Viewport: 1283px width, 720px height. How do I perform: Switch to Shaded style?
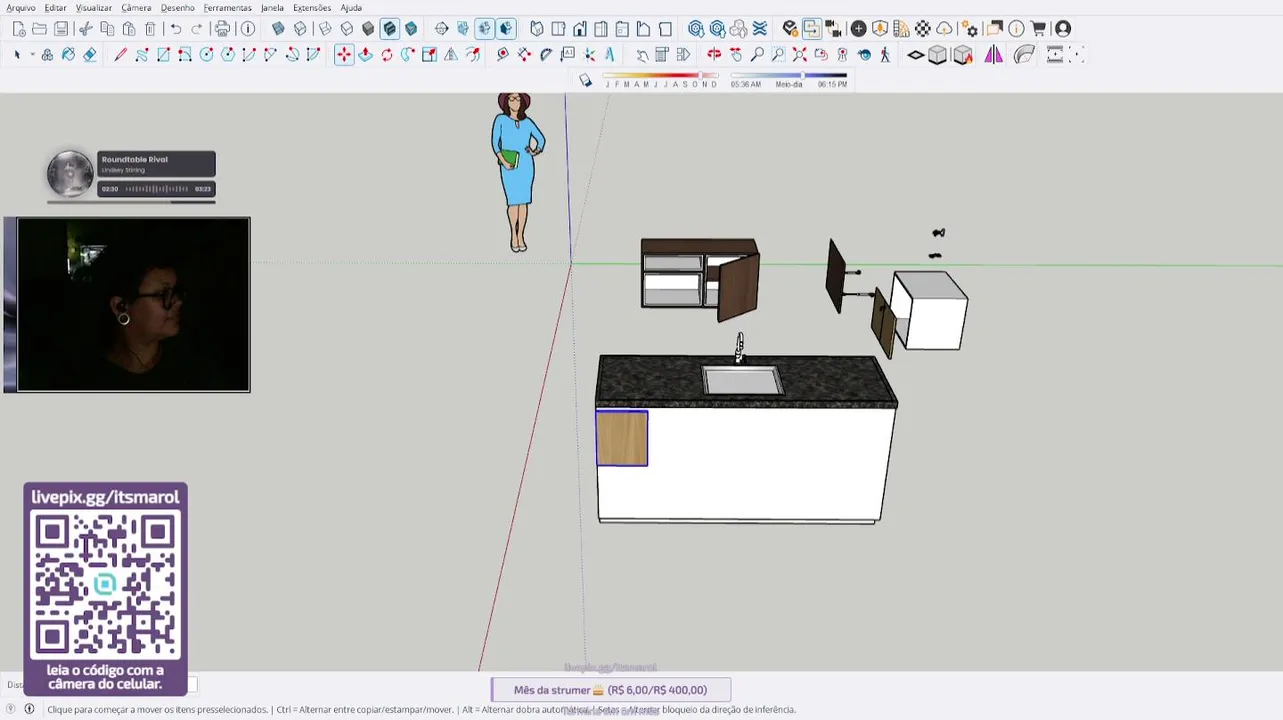[x=368, y=29]
